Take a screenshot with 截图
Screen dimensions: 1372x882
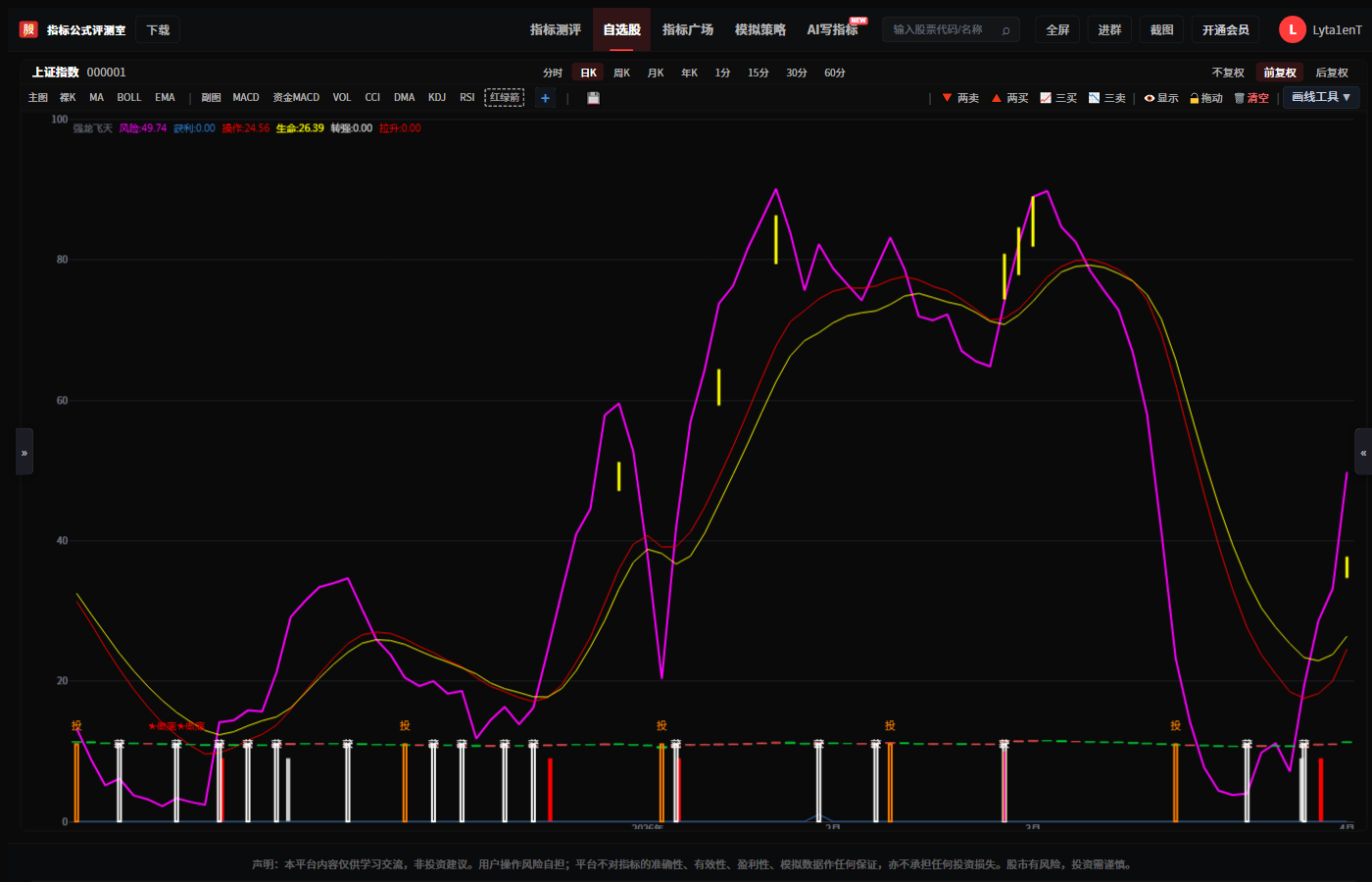pyautogui.click(x=1161, y=30)
